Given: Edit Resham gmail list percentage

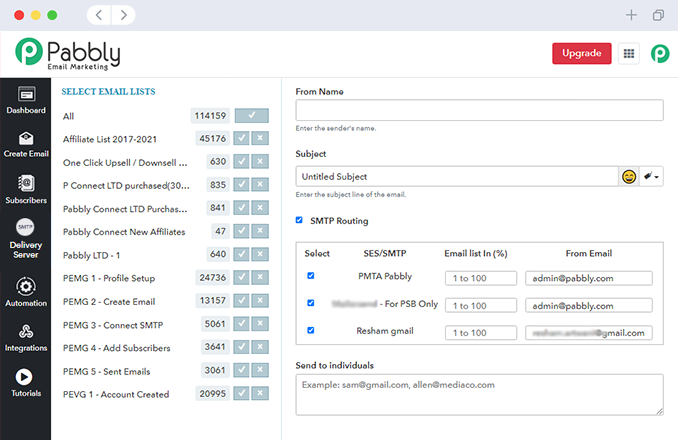Looking at the screenshot, I should [481, 333].
